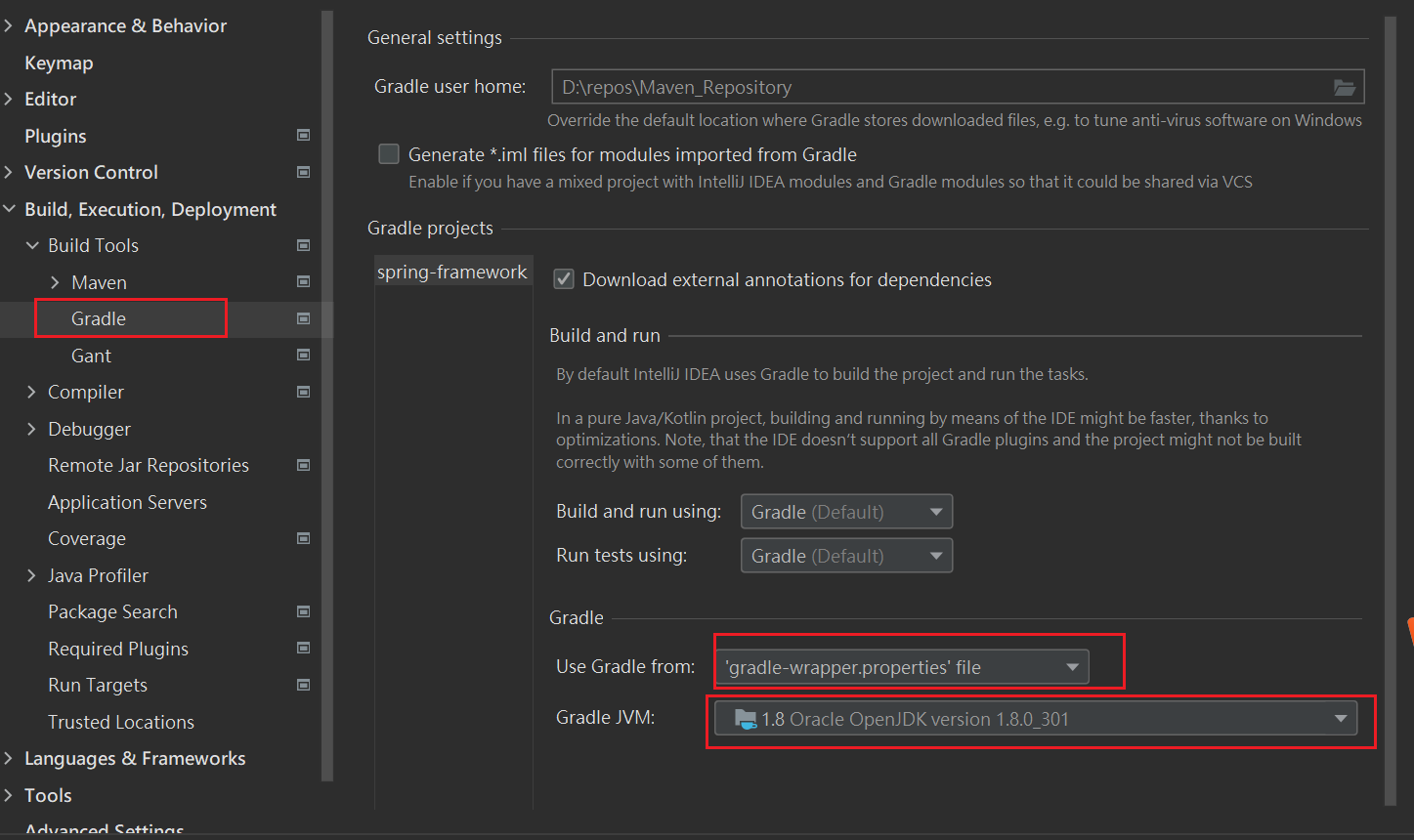Click right panel vertical scrollbar
This screenshot has width=1414, height=840.
[1392, 410]
